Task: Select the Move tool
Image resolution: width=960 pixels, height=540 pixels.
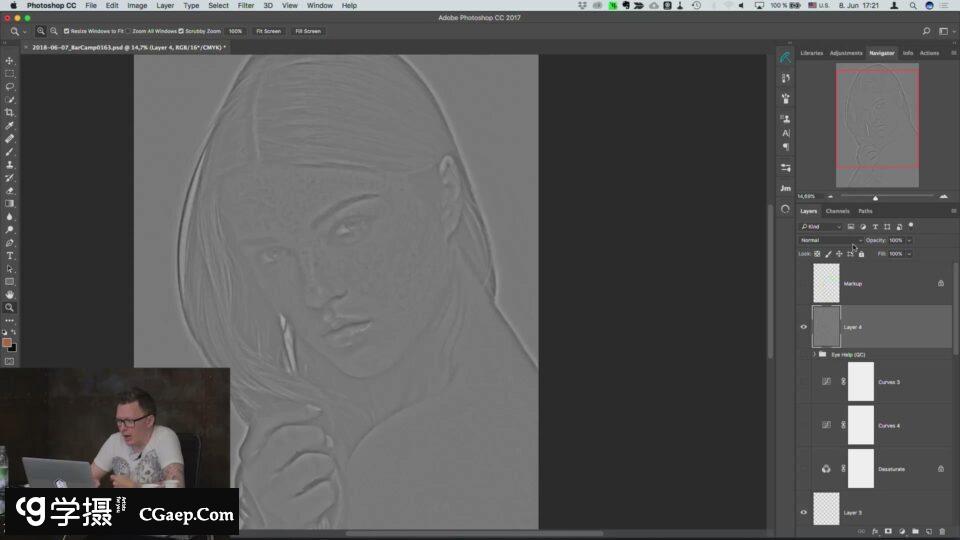Action: click(x=10, y=61)
